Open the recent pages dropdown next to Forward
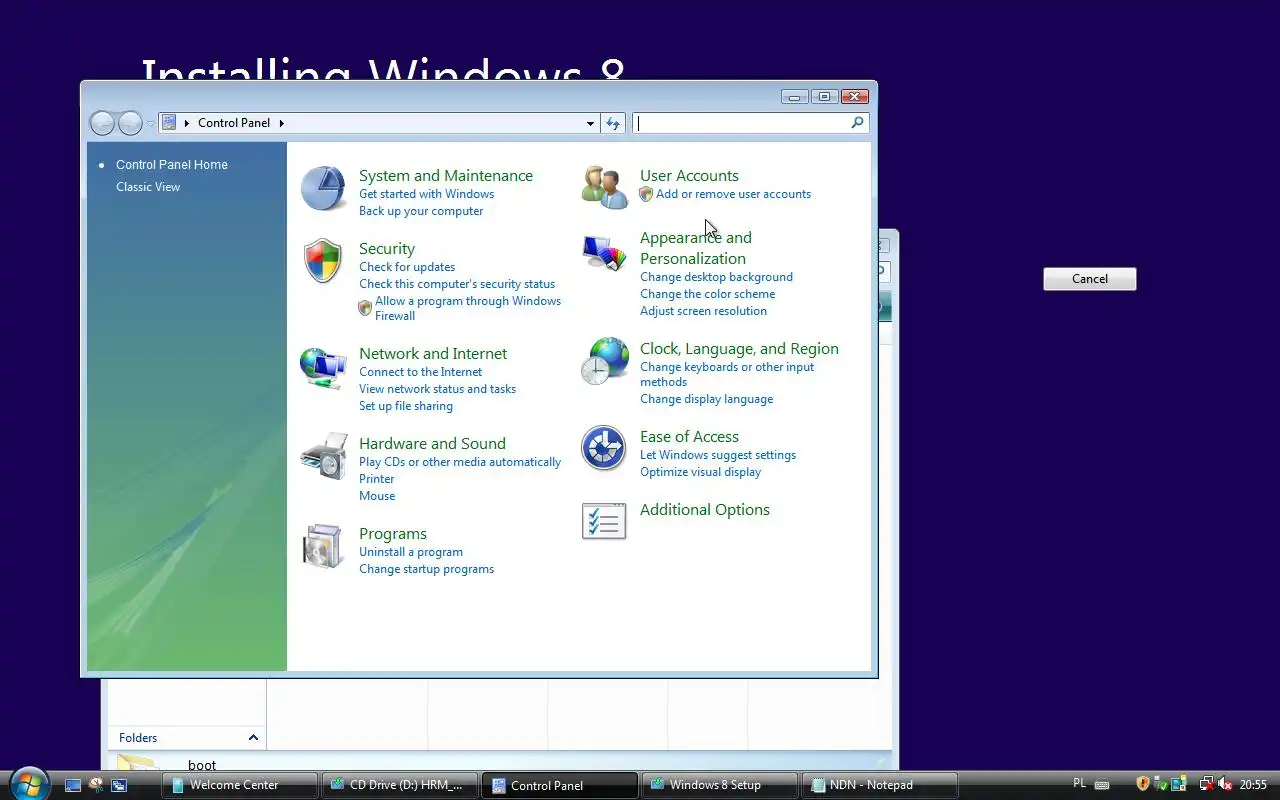 (x=151, y=123)
